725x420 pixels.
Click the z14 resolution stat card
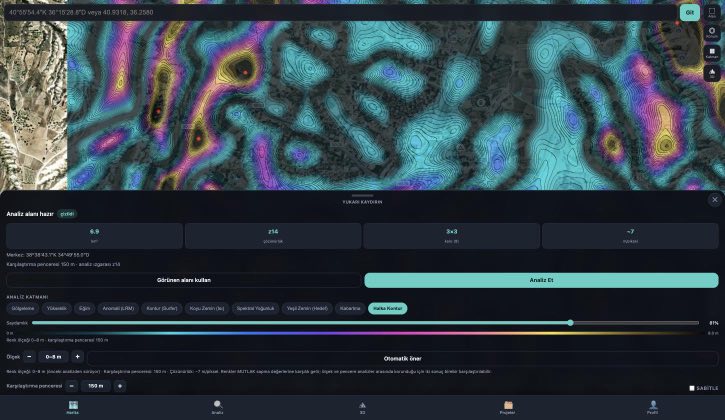[x=273, y=236]
